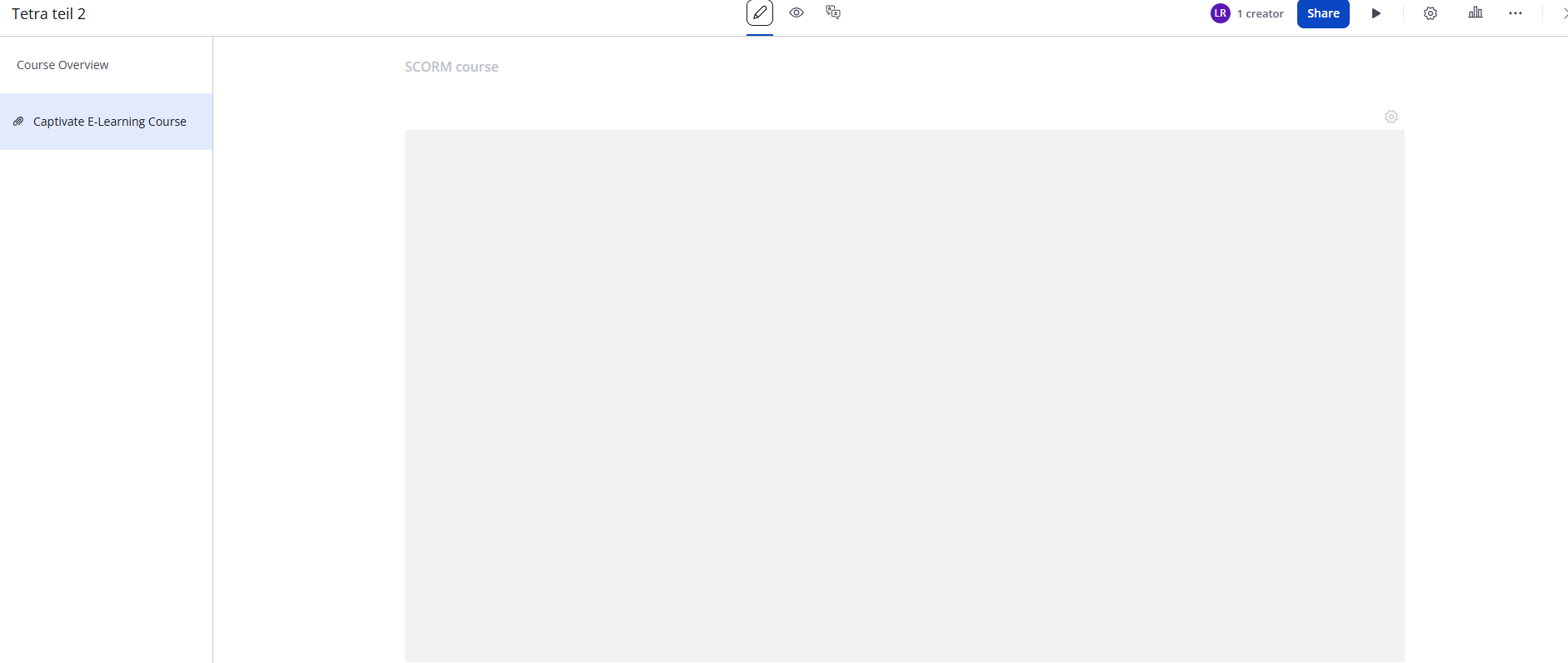Click the LR creator avatar
The height and width of the screenshot is (663, 1568).
click(x=1220, y=13)
